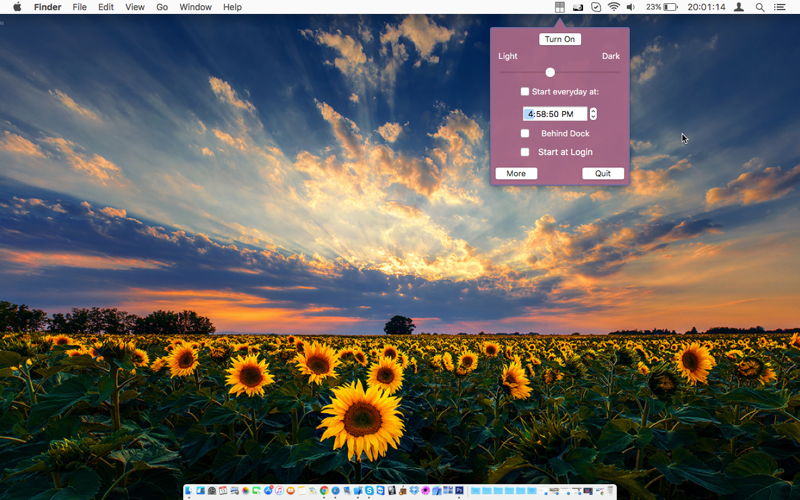800x500 pixels.
Task: Click the Light to Dark slider knob
Action: [550, 72]
